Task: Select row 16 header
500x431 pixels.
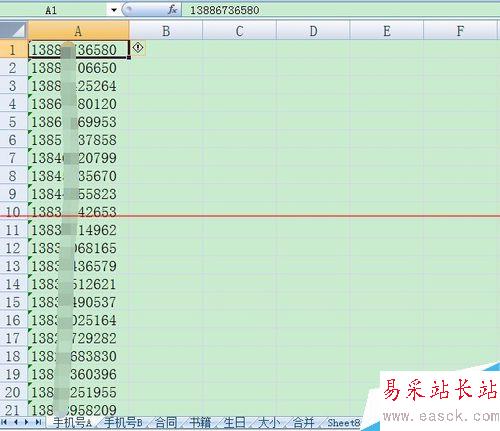Action: tap(13, 320)
